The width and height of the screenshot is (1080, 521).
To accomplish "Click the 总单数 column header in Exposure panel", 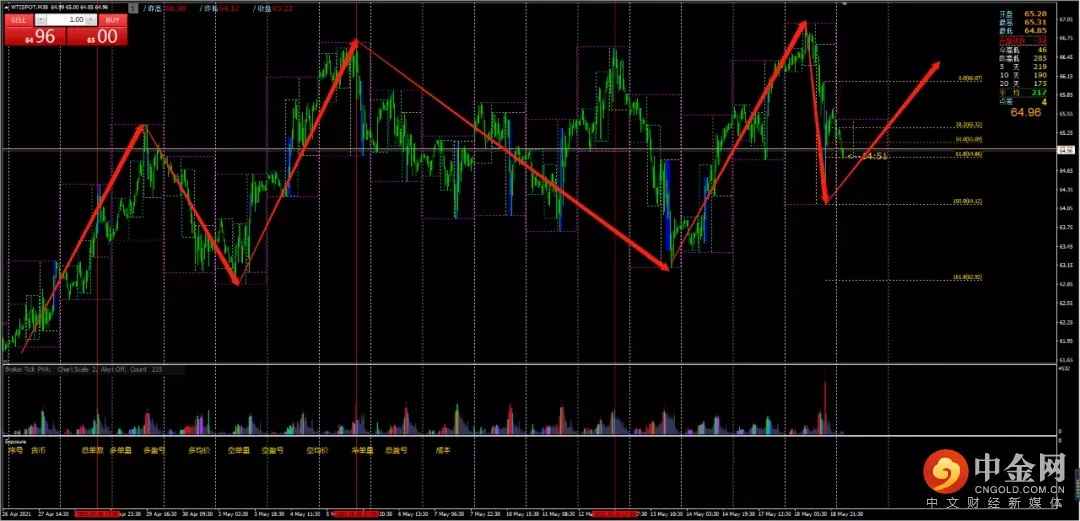I will coord(92,450).
